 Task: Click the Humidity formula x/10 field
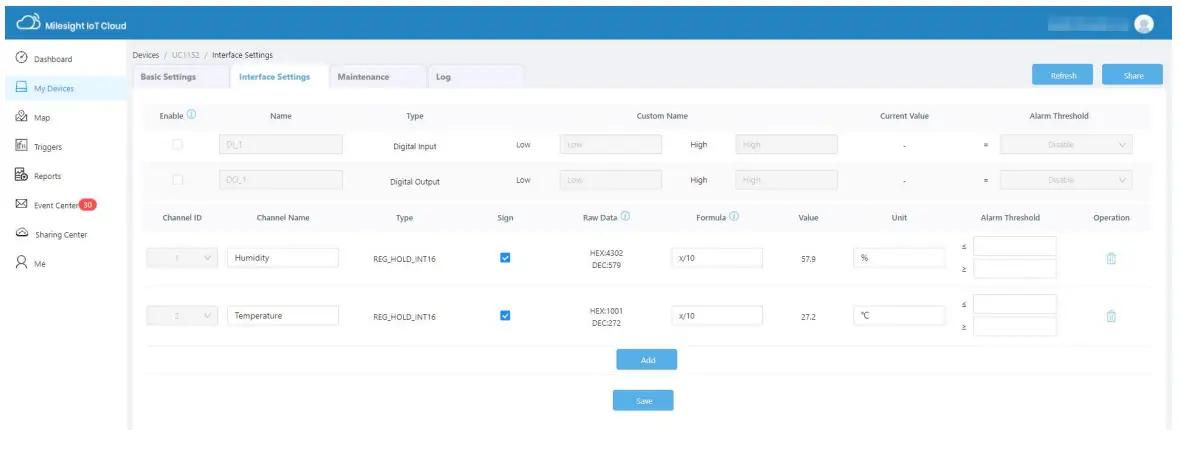coord(717,257)
